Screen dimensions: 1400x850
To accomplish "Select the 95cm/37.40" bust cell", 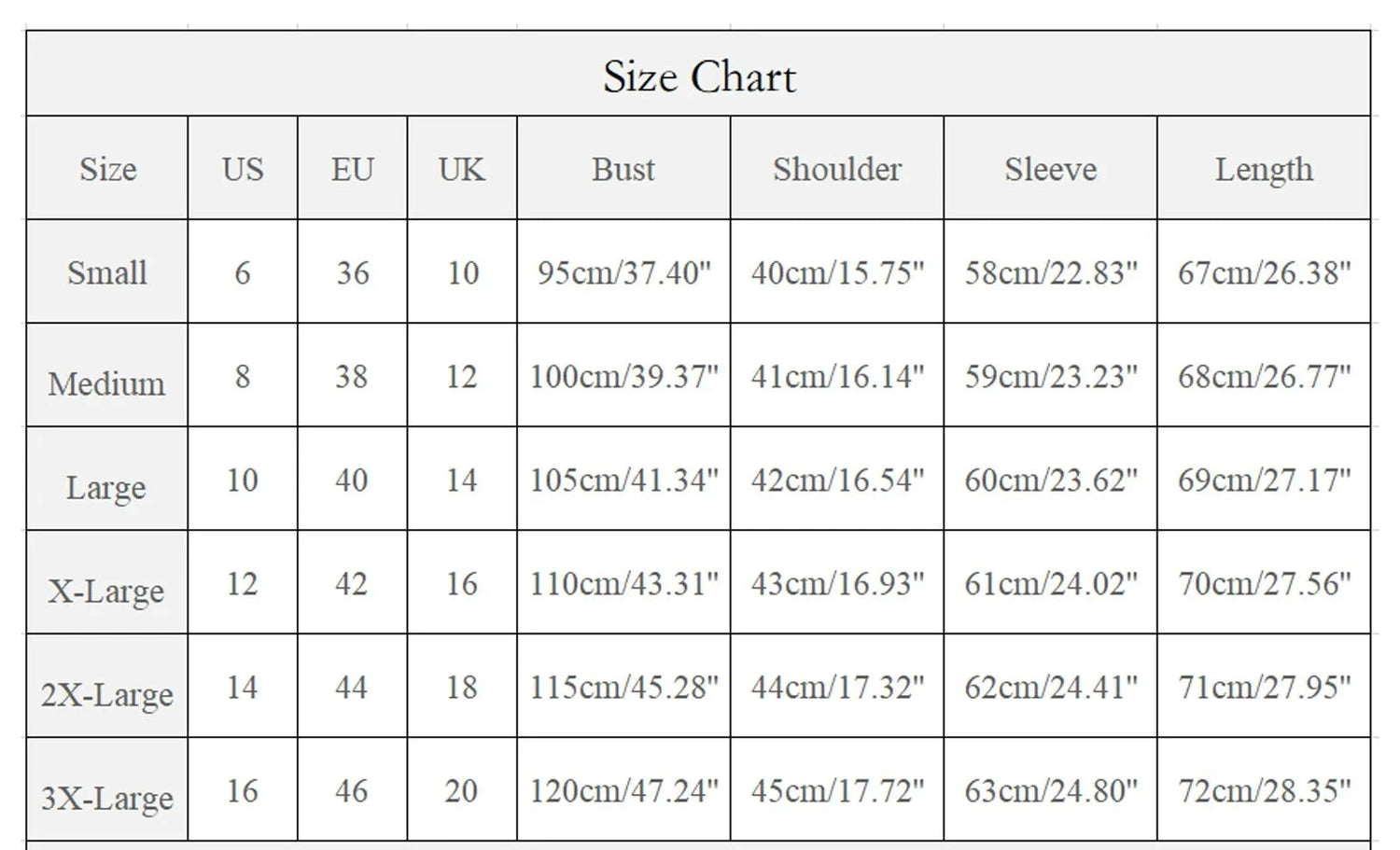I will tap(623, 272).
